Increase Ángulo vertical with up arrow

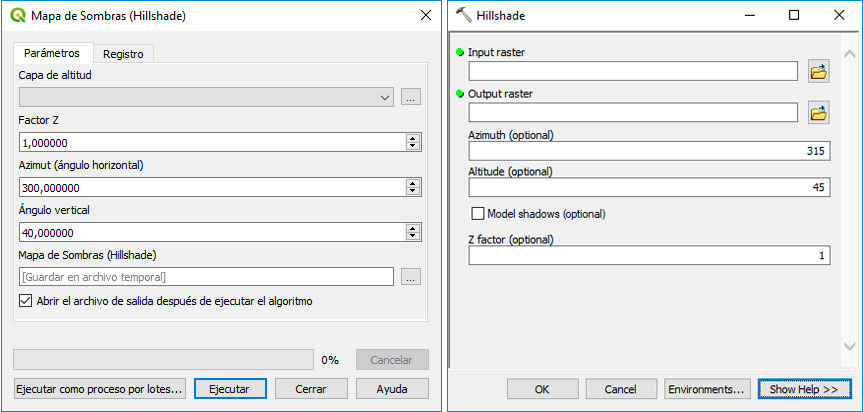(412, 228)
